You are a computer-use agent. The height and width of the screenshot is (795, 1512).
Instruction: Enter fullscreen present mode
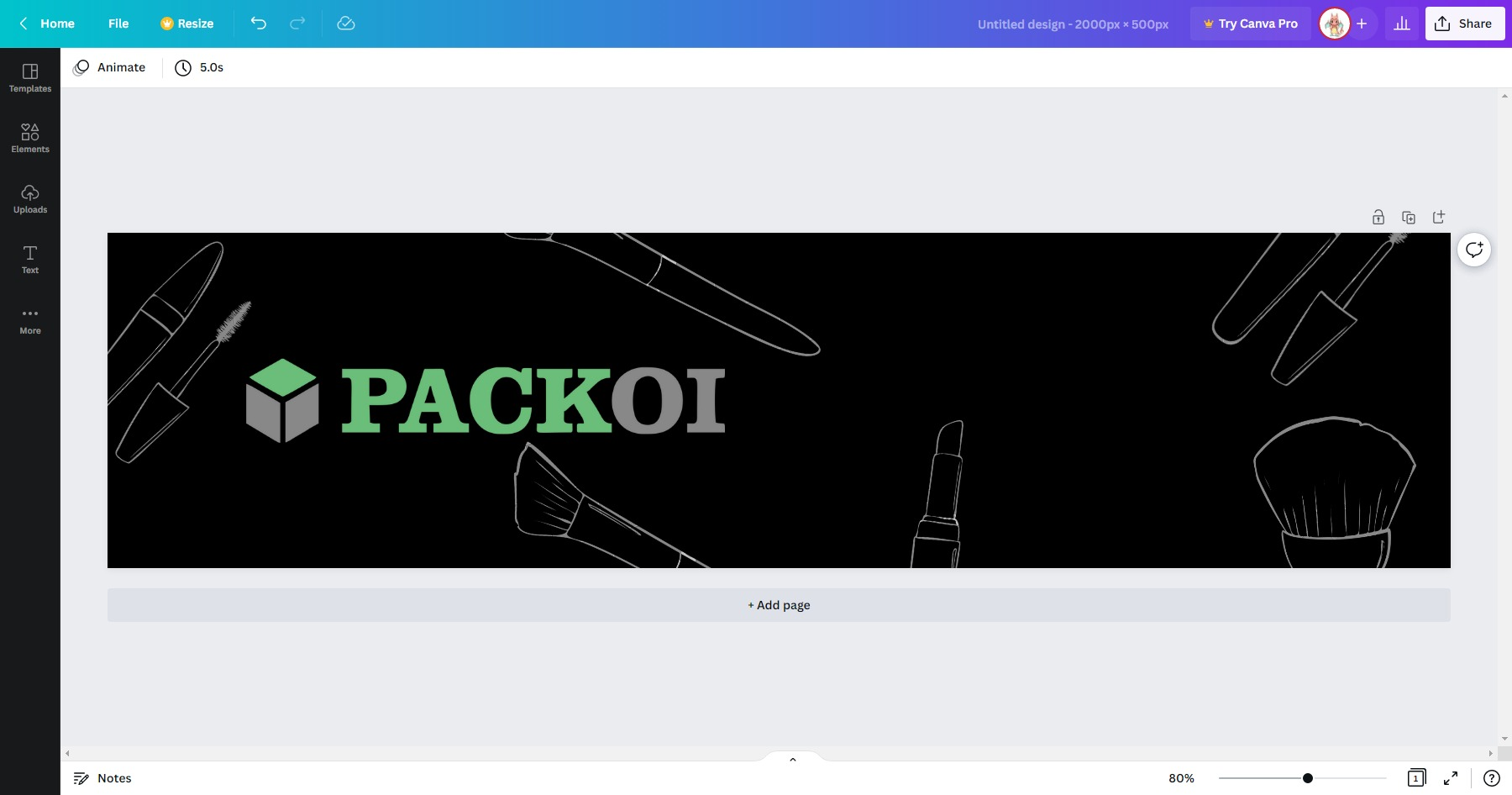coord(1451,778)
